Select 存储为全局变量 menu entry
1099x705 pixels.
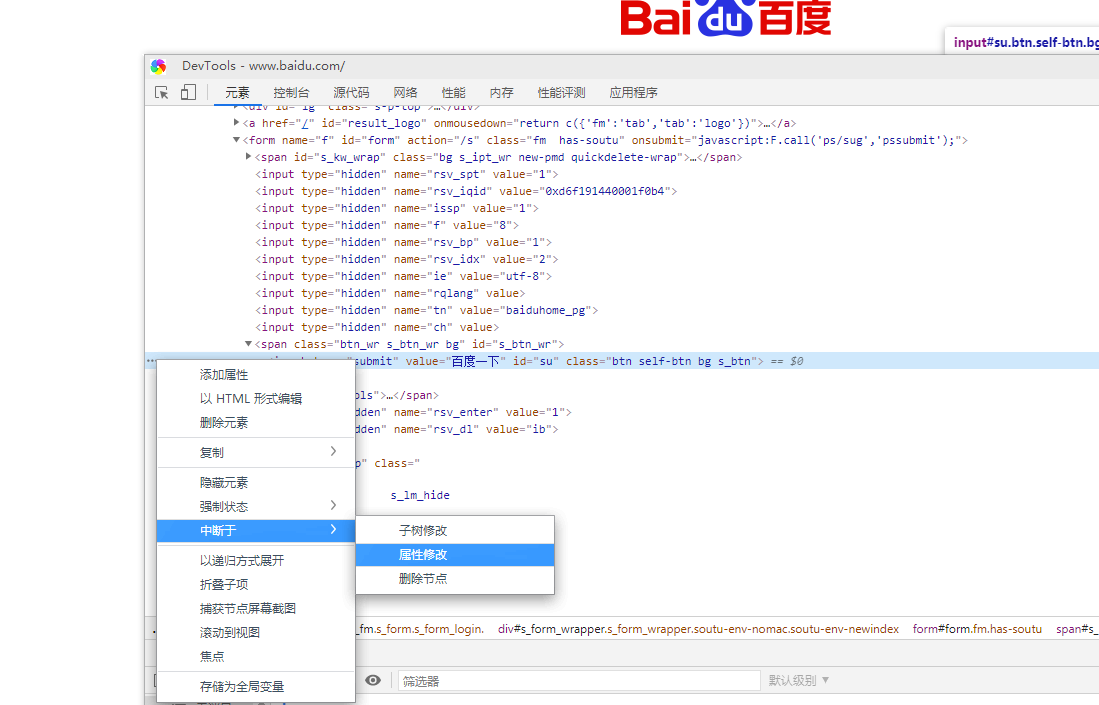coord(256,687)
